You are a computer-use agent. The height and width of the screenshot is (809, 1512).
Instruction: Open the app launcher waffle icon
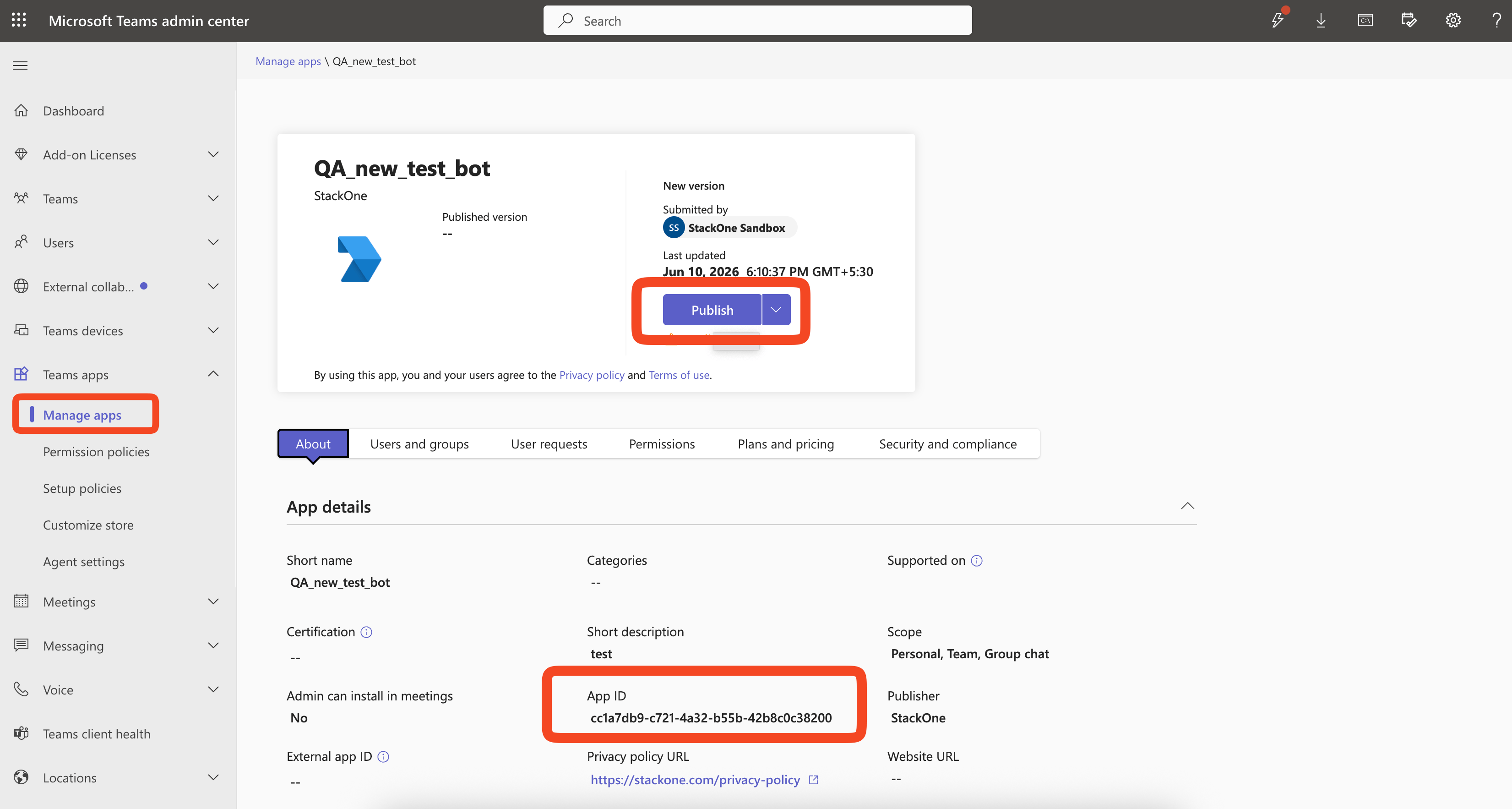click(19, 21)
